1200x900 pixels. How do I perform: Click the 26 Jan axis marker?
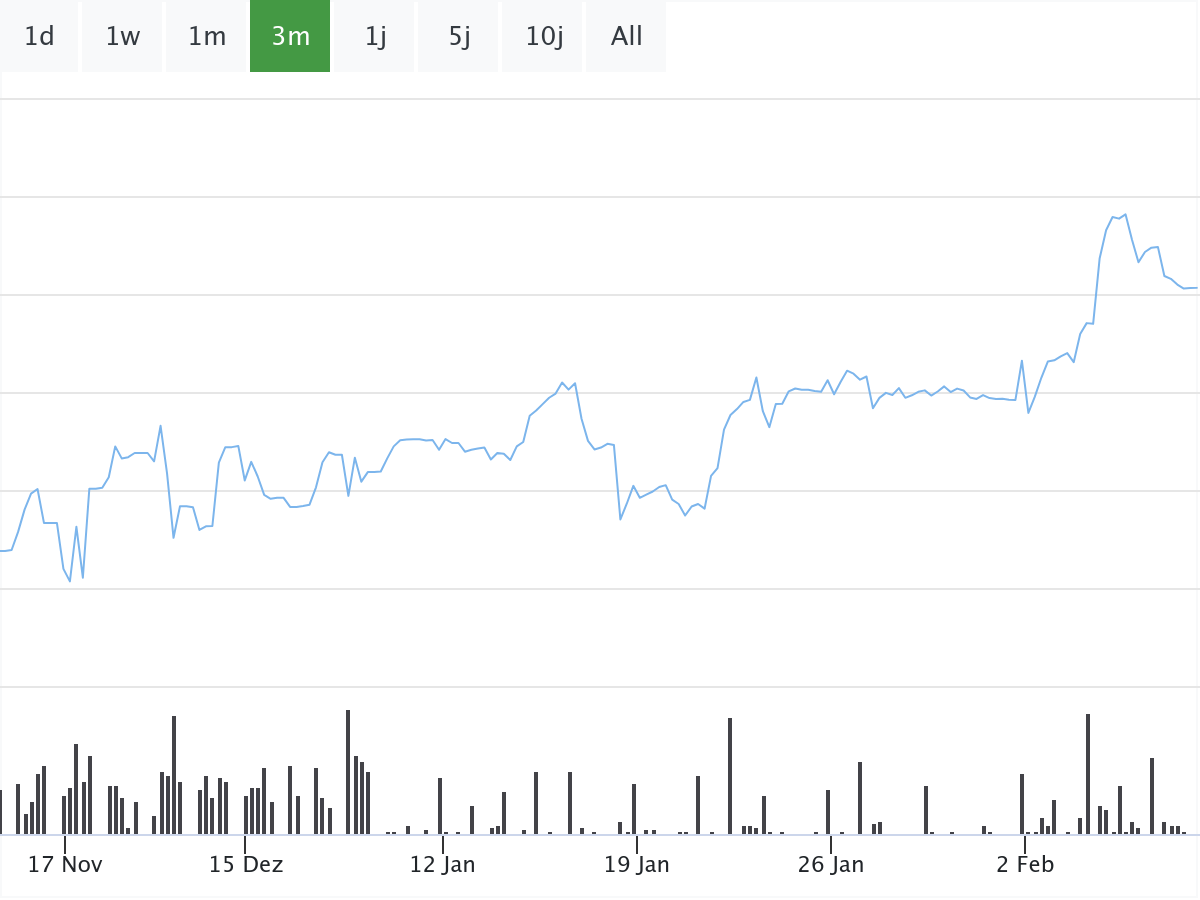tap(830, 865)
